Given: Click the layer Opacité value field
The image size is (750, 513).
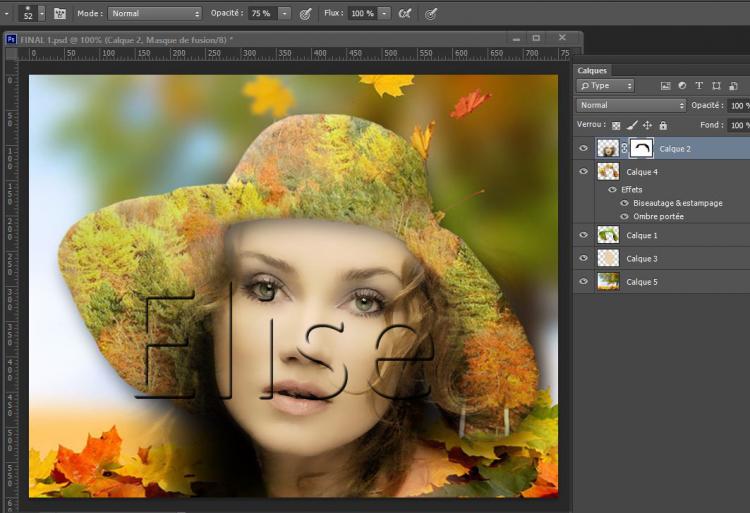Looking at the screenshot, I should (738, 106).
